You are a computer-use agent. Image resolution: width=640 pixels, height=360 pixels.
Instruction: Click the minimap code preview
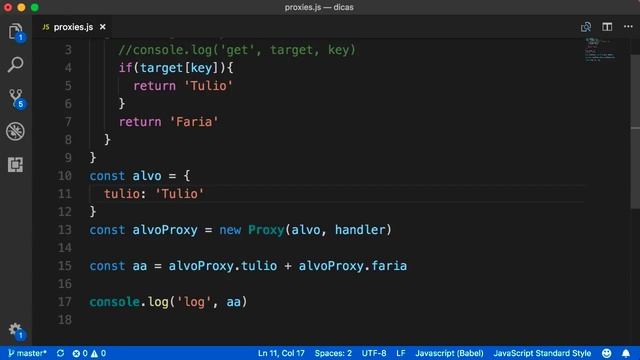coord(600,49)
